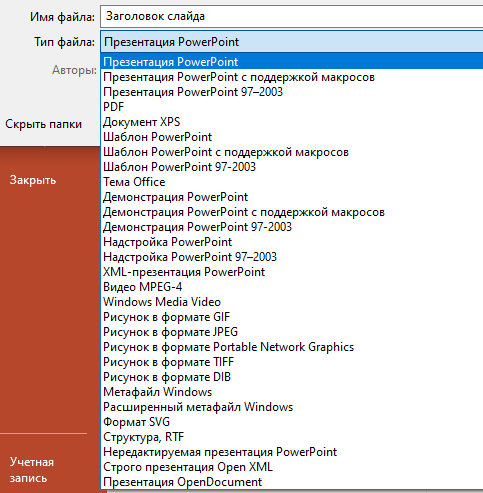Screen dimensions: 483x493
Task: Choose Шаблон PowerPoint с поддержкой макросов
Action: 292,152
